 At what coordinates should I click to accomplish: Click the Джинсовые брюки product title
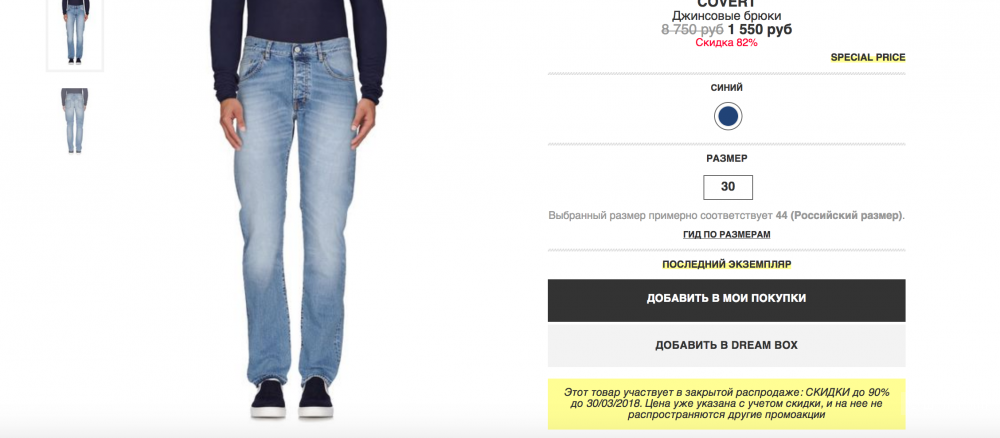(726, 16)
